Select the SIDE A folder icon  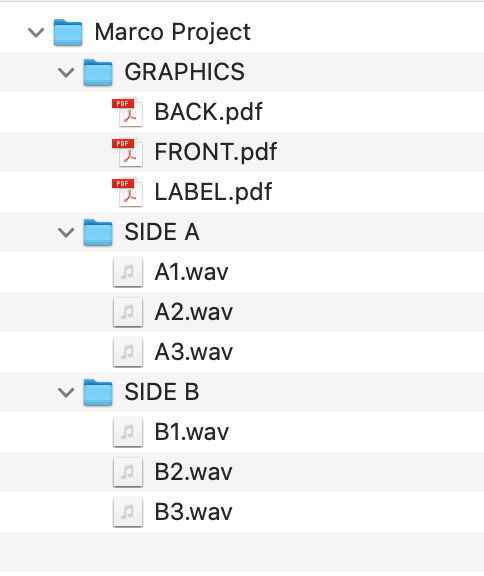pyautogui.click(x=98, y=232)
